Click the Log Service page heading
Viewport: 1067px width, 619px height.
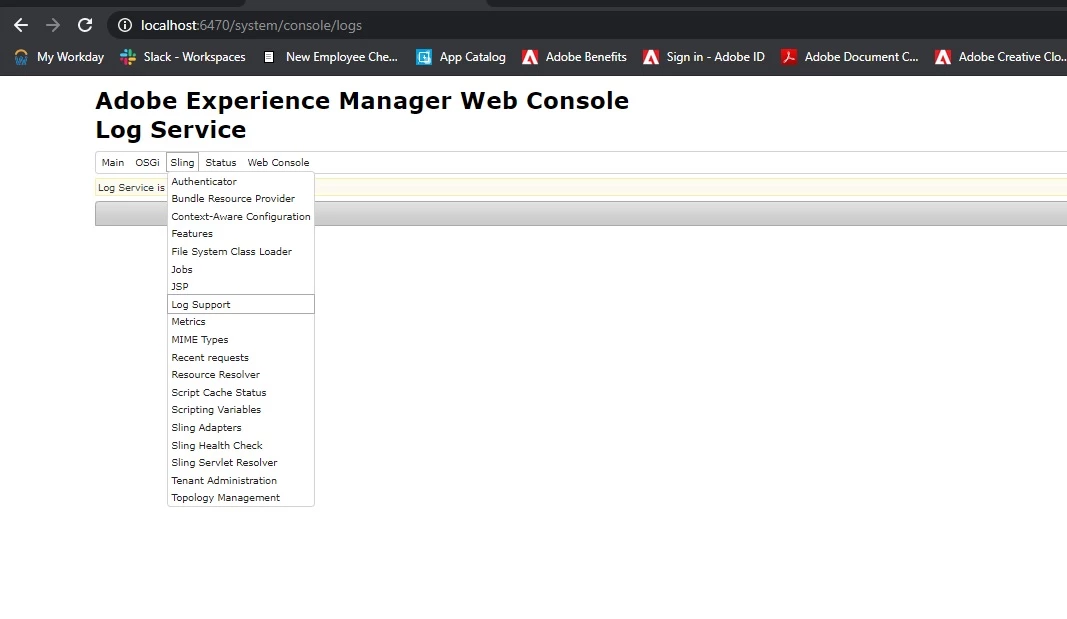(x=171, y=130)
